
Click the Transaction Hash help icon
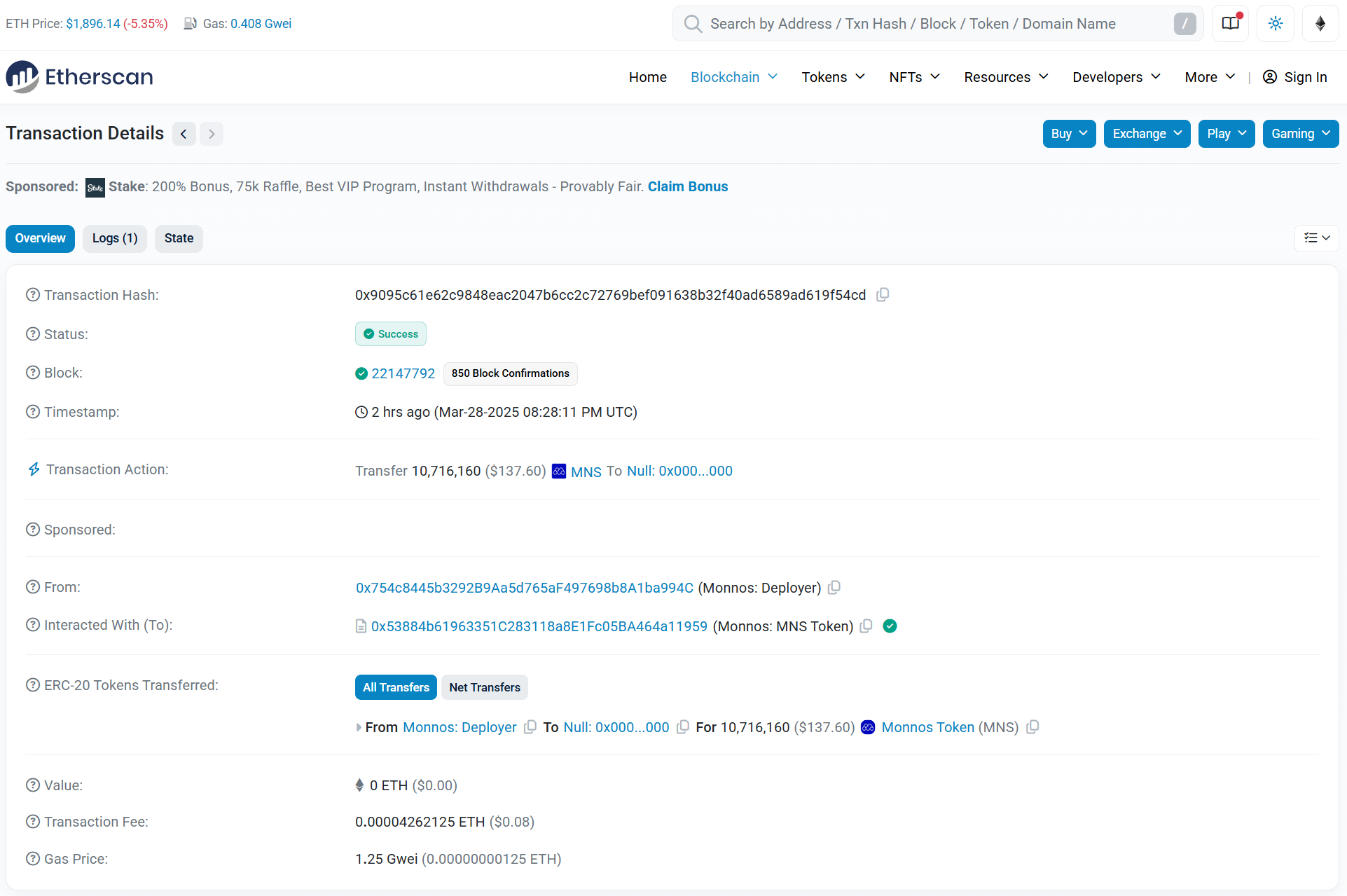pos(33,295)
